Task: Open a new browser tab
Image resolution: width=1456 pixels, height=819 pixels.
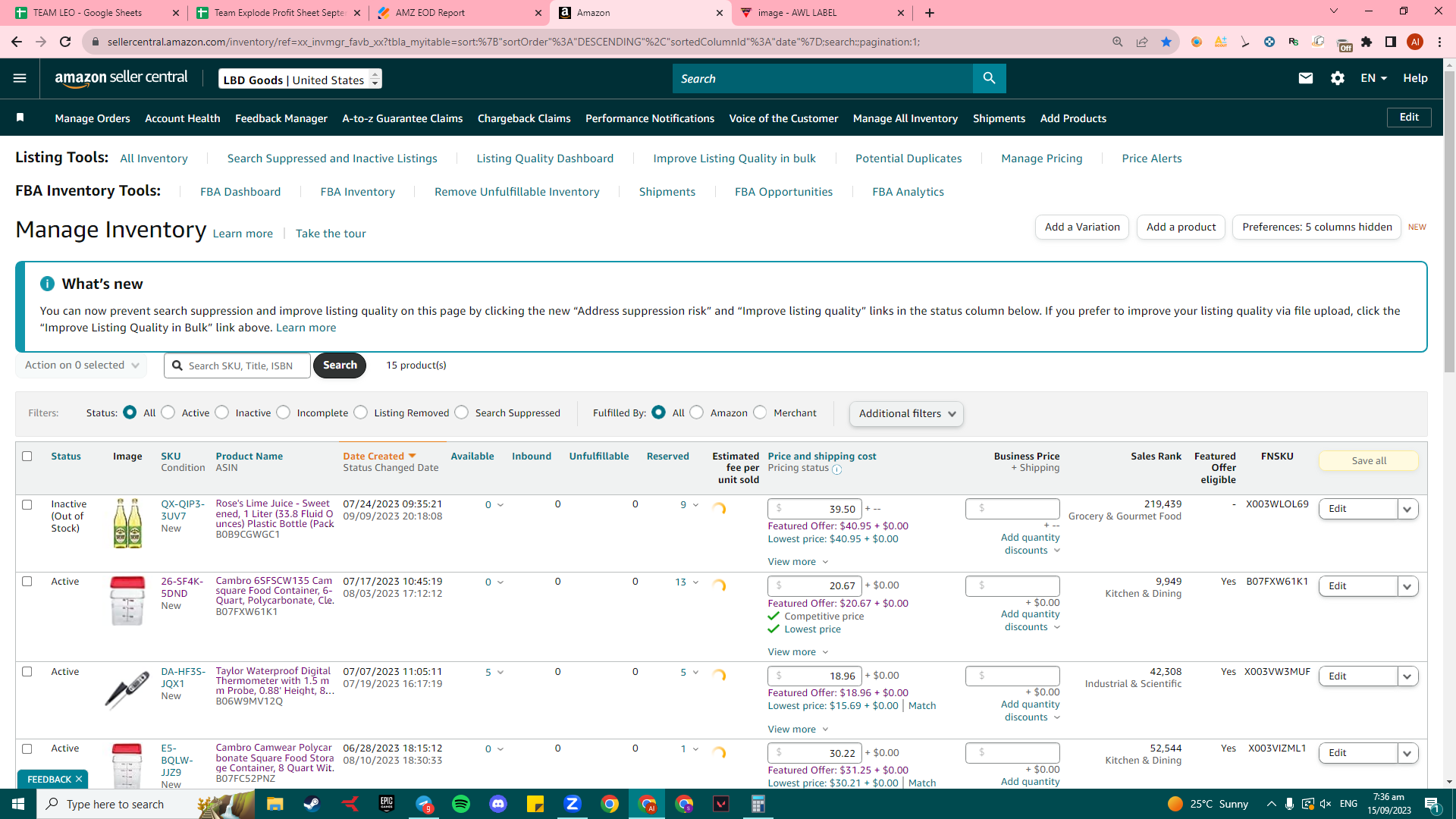Action: coord(930,13)
